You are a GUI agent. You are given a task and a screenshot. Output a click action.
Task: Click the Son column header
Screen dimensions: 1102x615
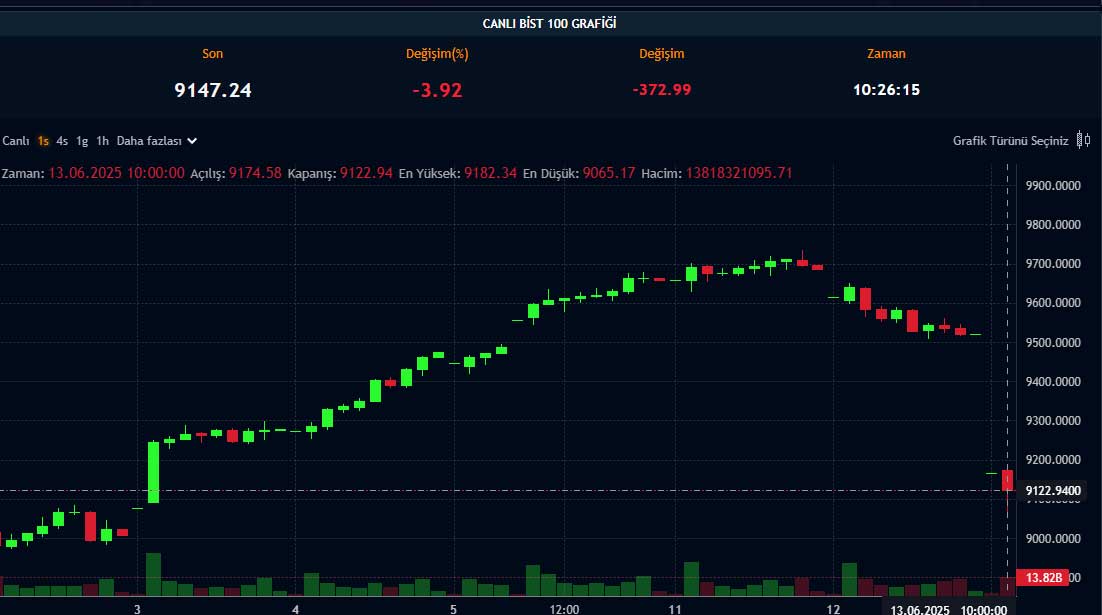click(212, 53)
